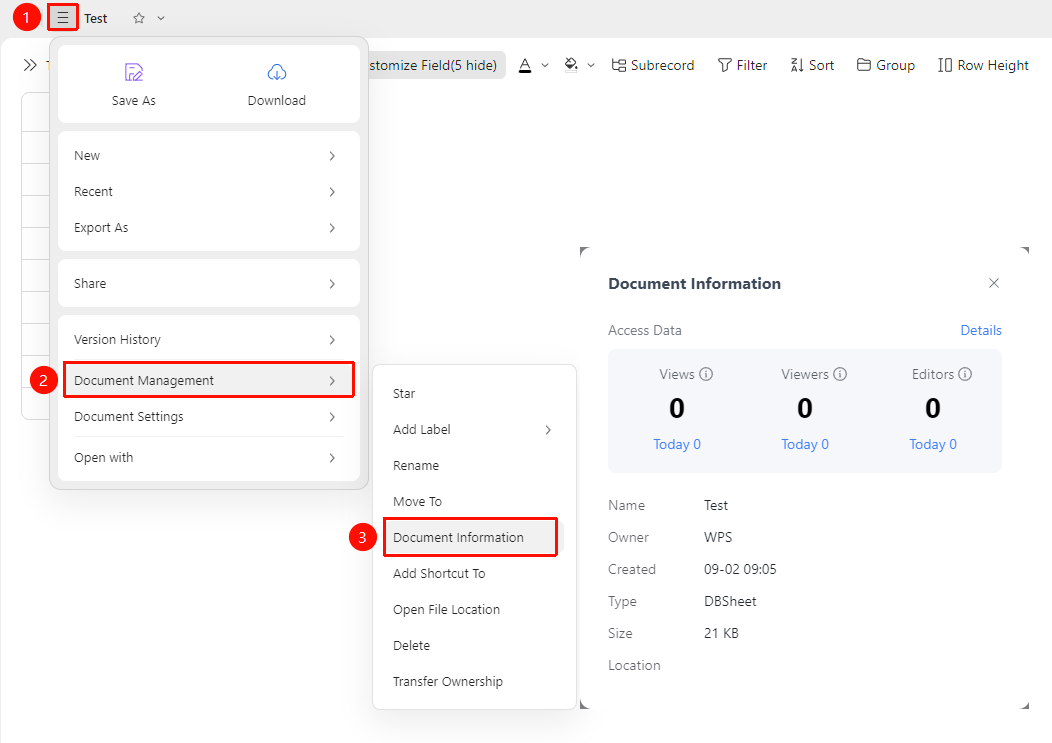This screenshot has height=743, width=1052.
Task: Open the Share submenu
Action: (x=209, y=284)
